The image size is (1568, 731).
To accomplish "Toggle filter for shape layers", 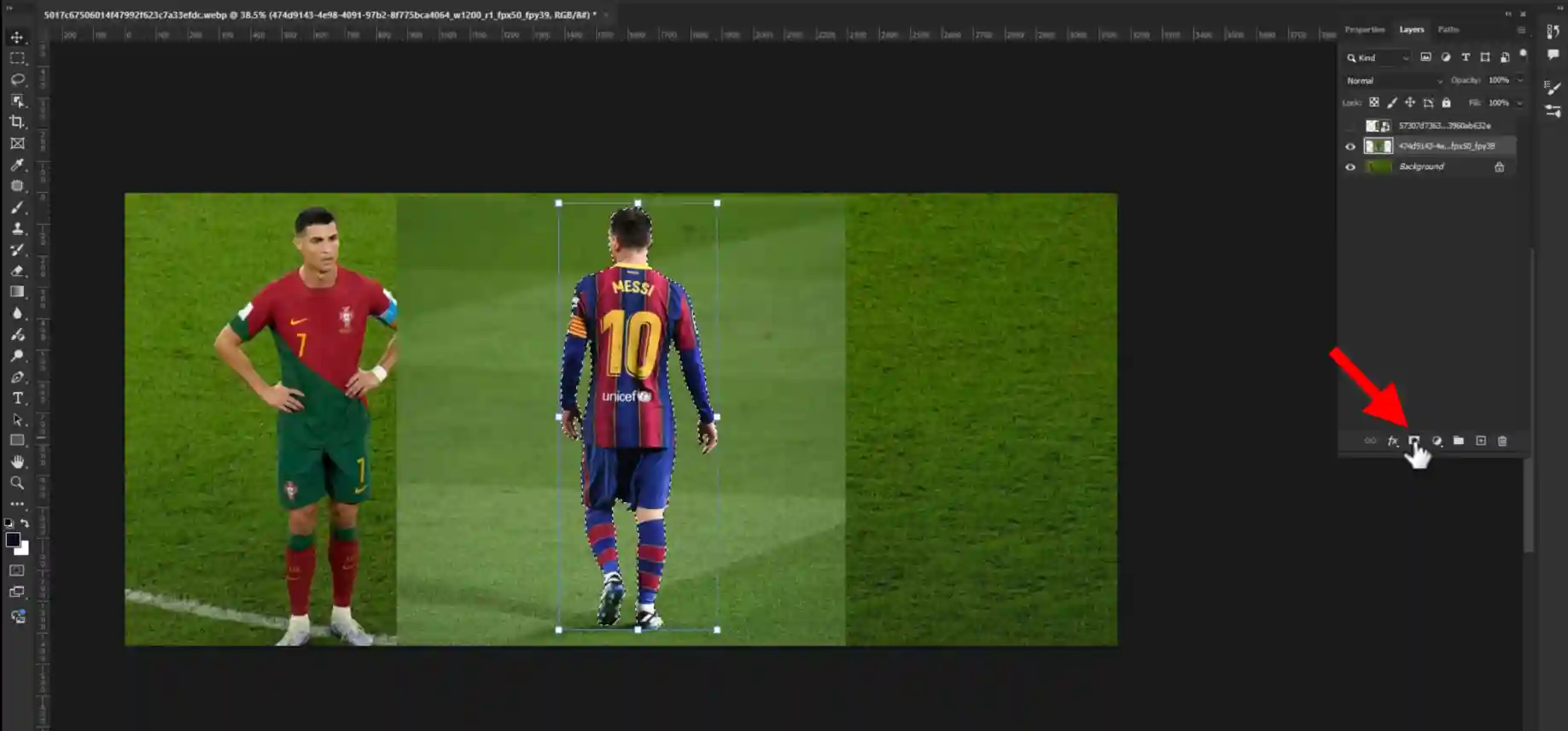I will point(1485,57).
